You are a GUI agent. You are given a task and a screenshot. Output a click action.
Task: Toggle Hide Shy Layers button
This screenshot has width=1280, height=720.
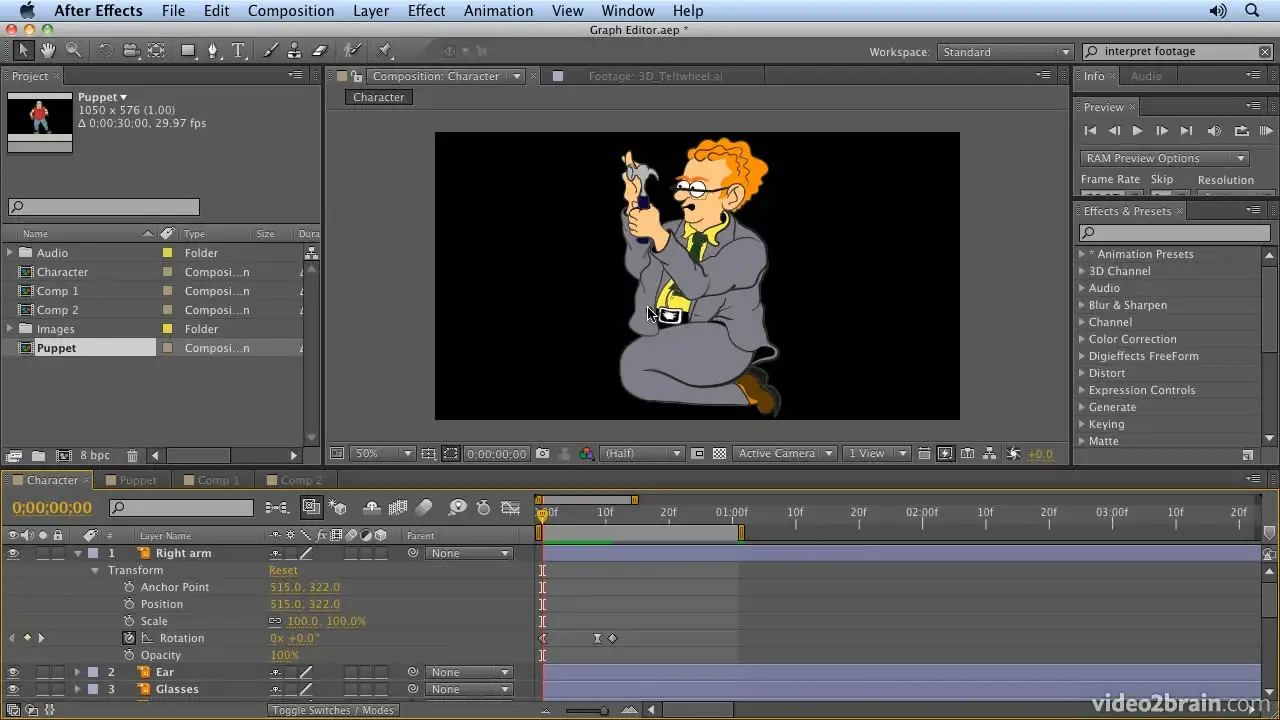tap(372, 508)
